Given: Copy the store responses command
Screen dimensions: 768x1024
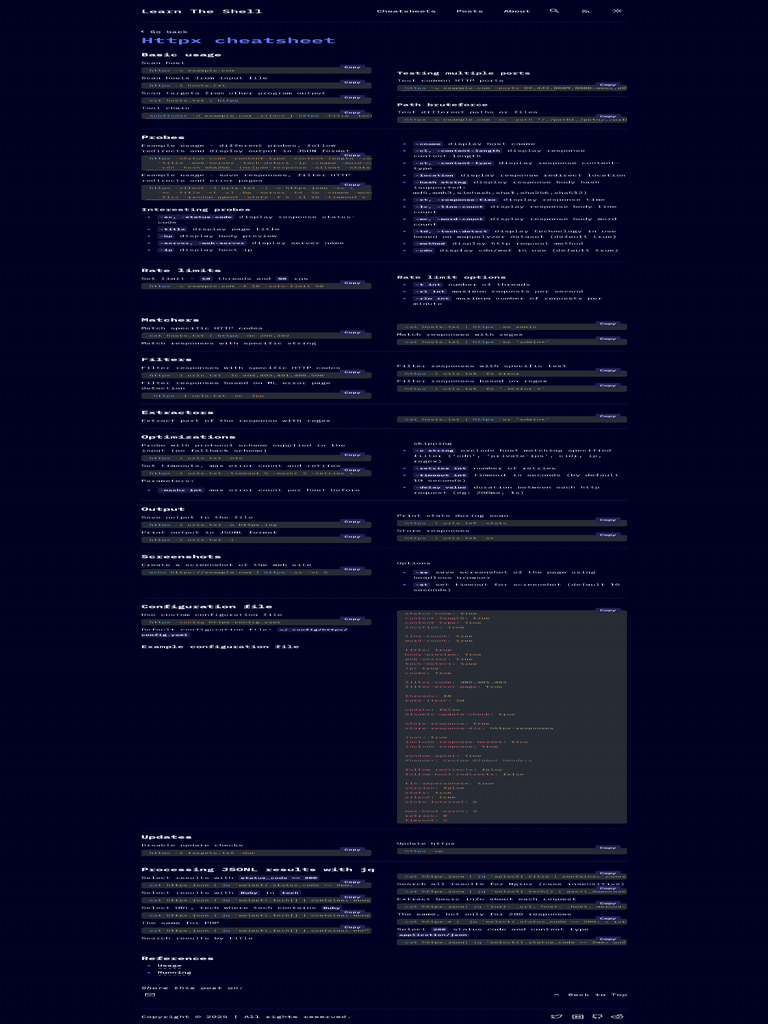Looking at the screenshot, I should [607, 535].
